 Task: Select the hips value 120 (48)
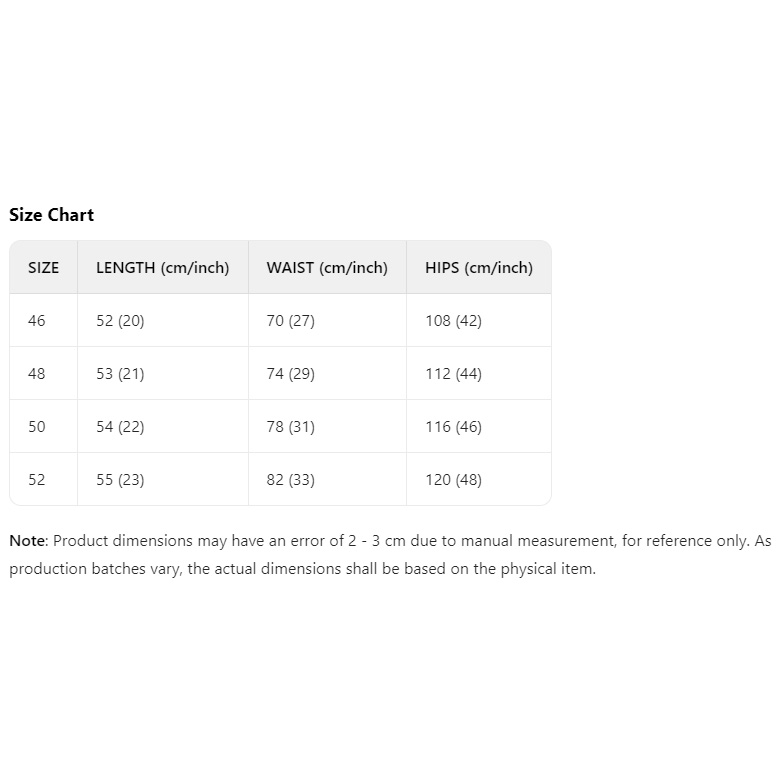[x=453, y=480]
